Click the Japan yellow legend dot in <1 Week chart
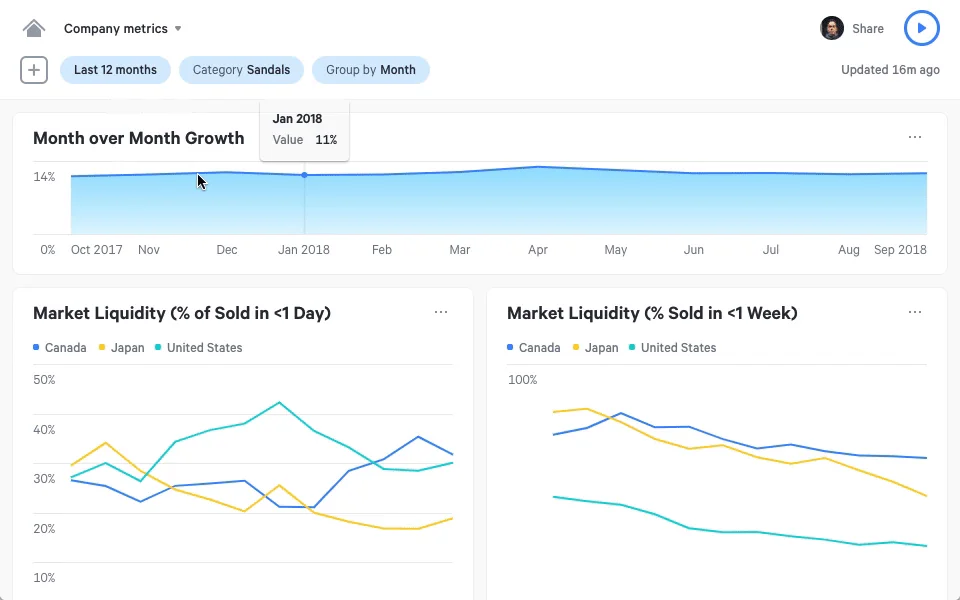This screenshot has height=600, width=960. [576, 348]
